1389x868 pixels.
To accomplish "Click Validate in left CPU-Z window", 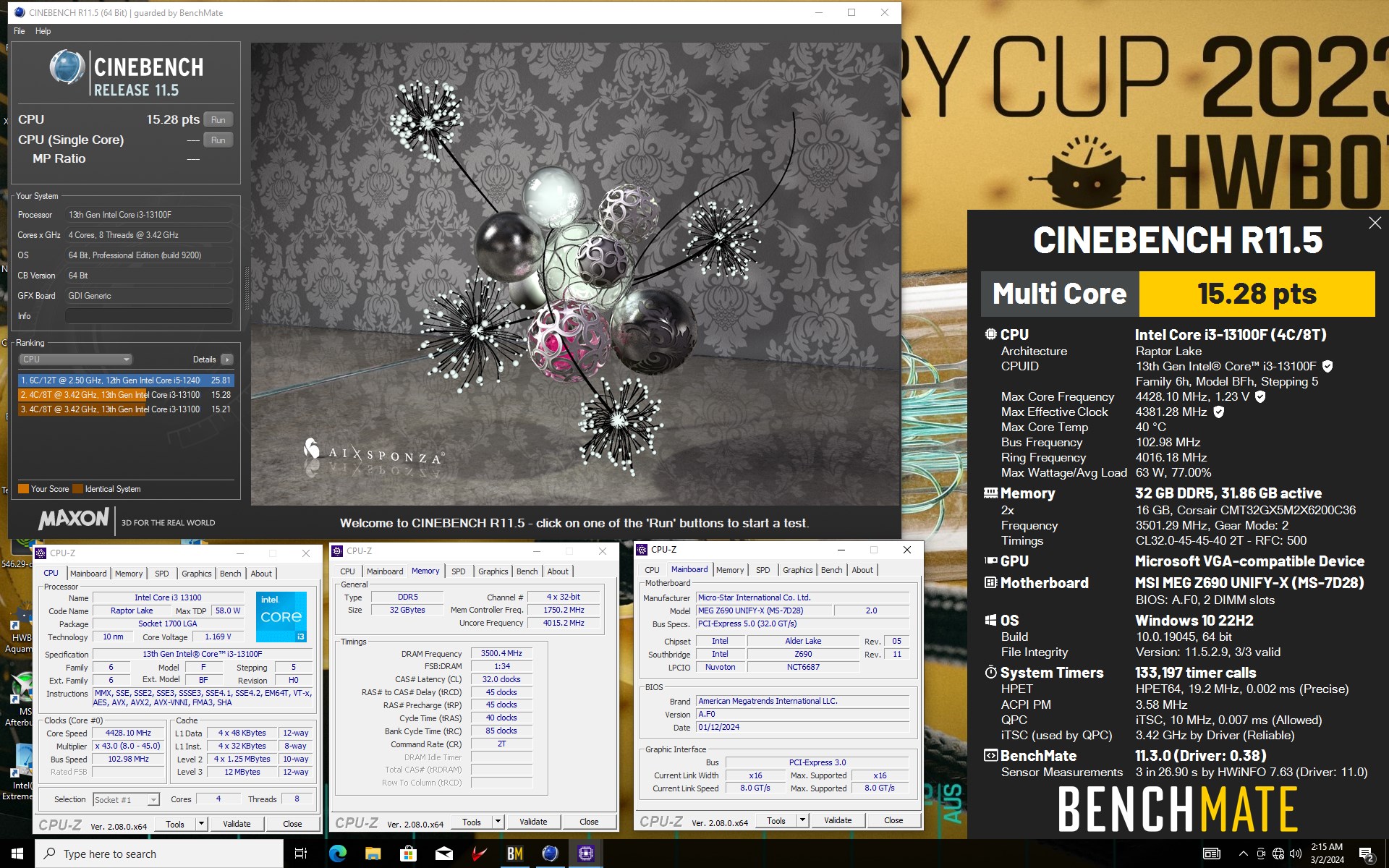I will pos(237,824).
